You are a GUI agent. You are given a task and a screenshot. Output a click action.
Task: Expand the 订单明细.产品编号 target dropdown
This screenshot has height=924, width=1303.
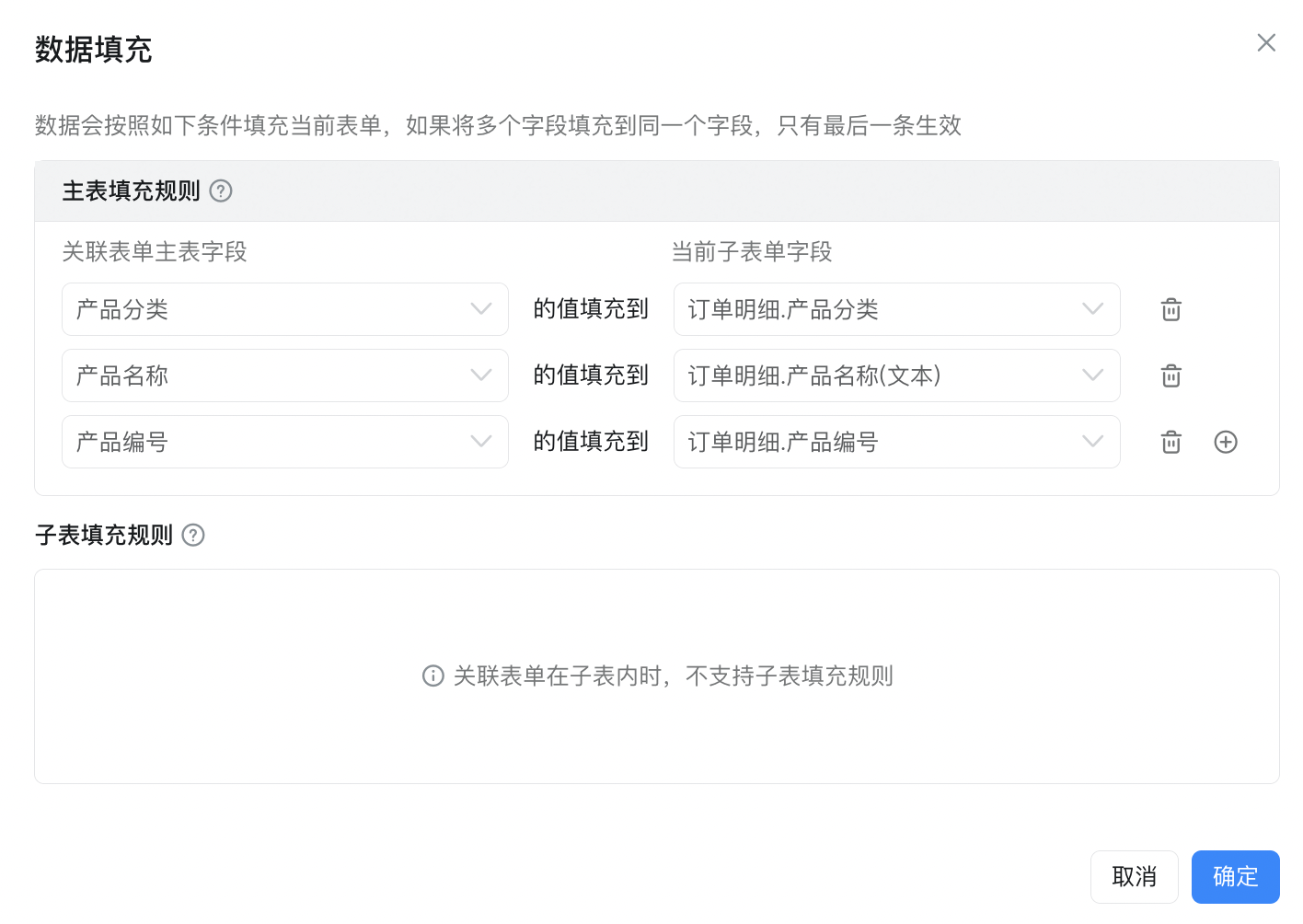click(x=896, y=442)
